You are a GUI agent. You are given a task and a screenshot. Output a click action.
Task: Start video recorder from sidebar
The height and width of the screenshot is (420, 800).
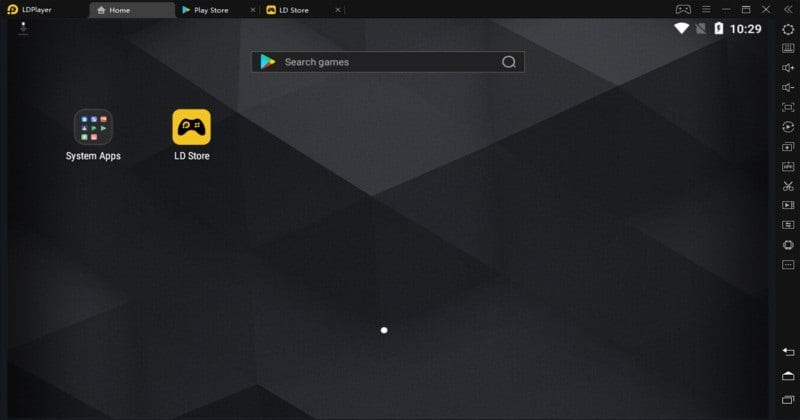point(788,205)
